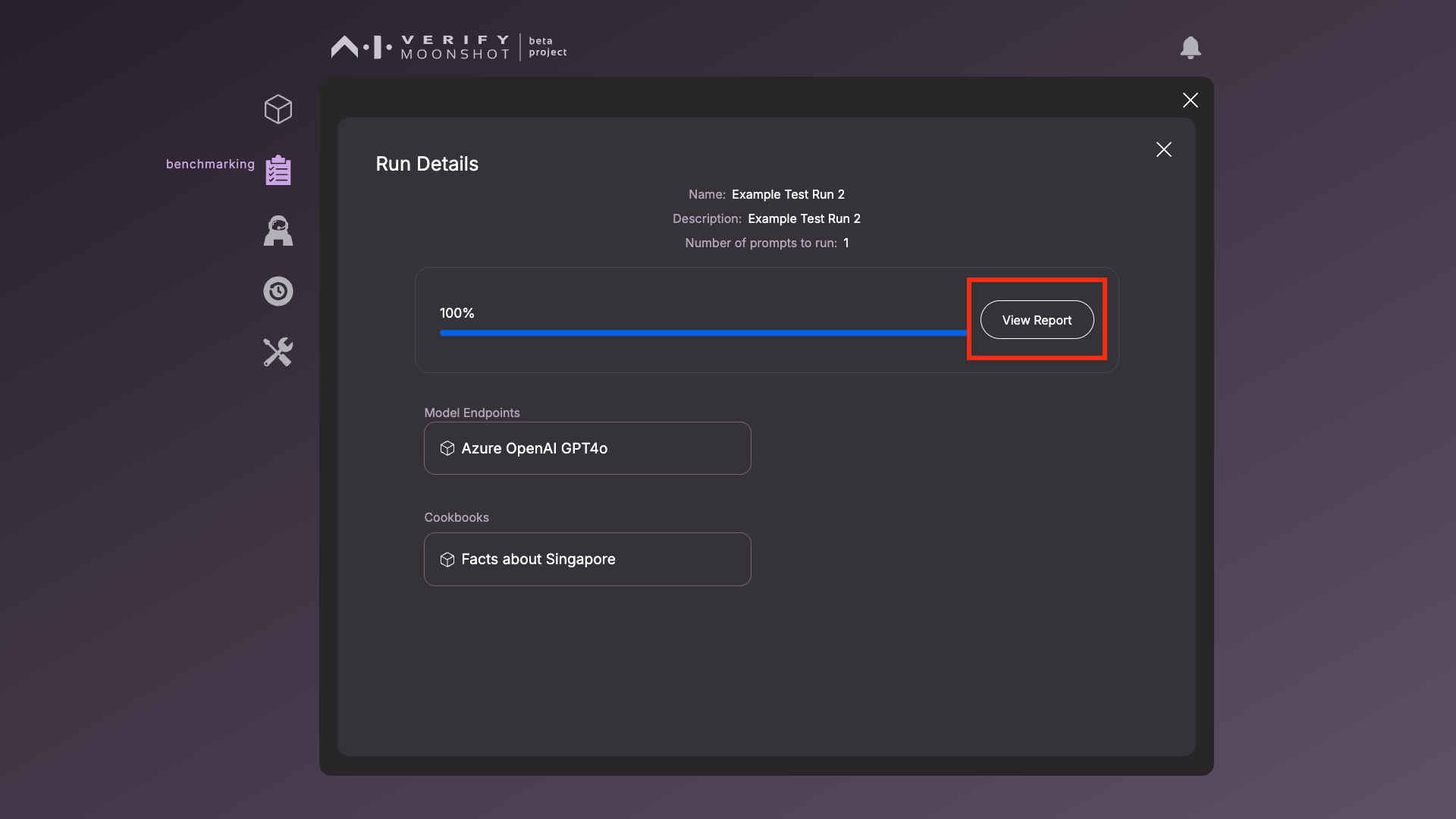Screen dimensions: 1456x819
Task: Click the Run Details heading
Action: tap(427, 164)
